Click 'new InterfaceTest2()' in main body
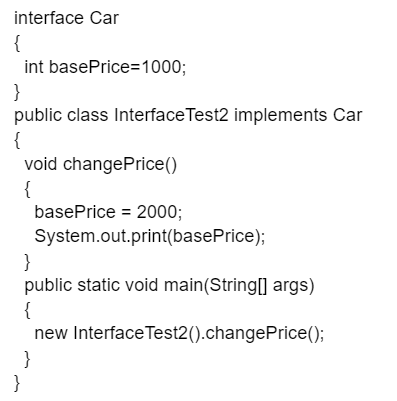397x401 pixels. [117, 333]
